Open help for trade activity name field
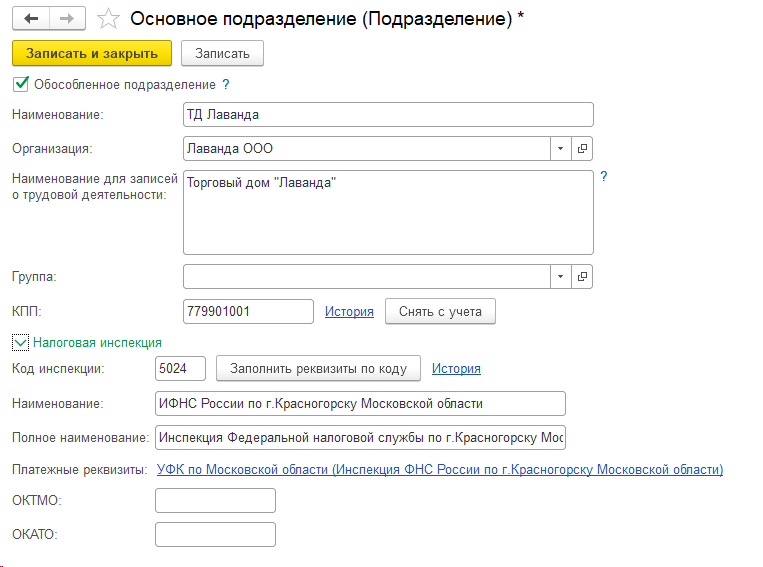Screen dimensions: 763x567 pyautogui.click(x=604, y=176)
